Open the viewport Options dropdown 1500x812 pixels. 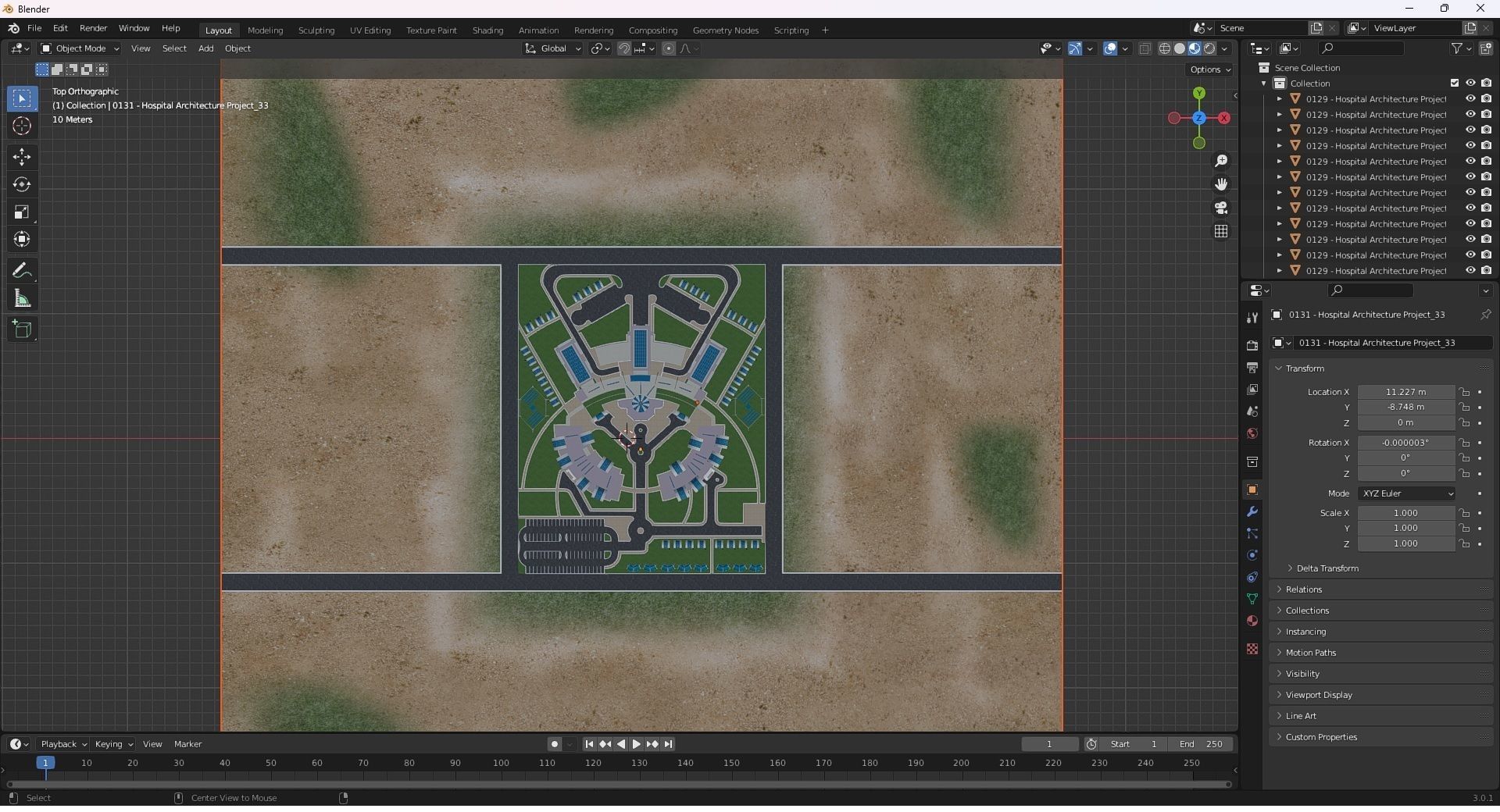pyautogui.click(x=1210, y=69)
